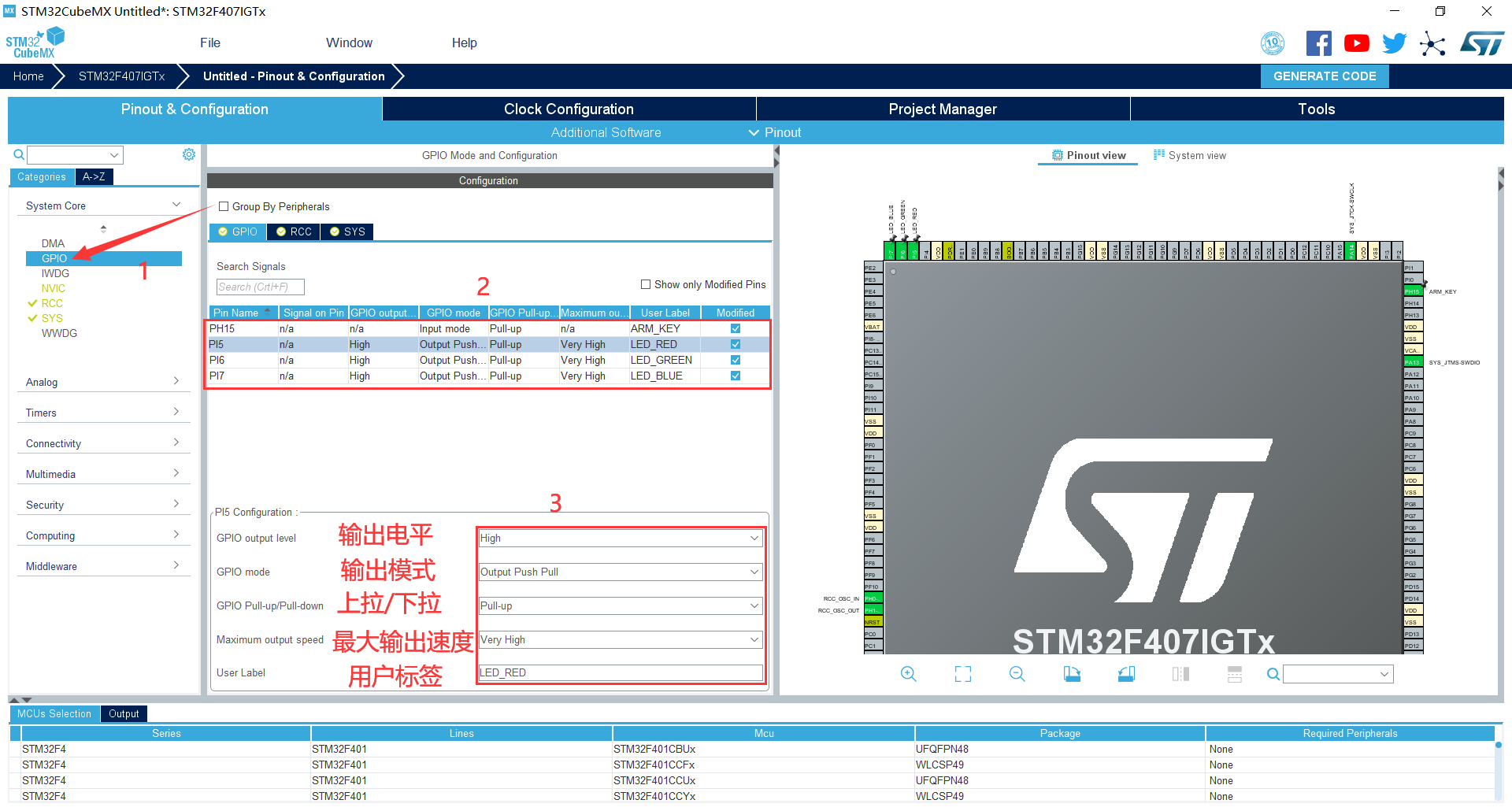Toggle Modified checkbox for PH15 row
This screenshot has height=811, width=1512.
[x=735, y=329]
